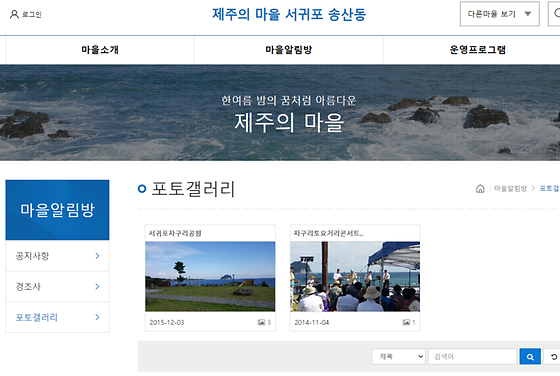Open the 운영프로그램 menu

477,50
